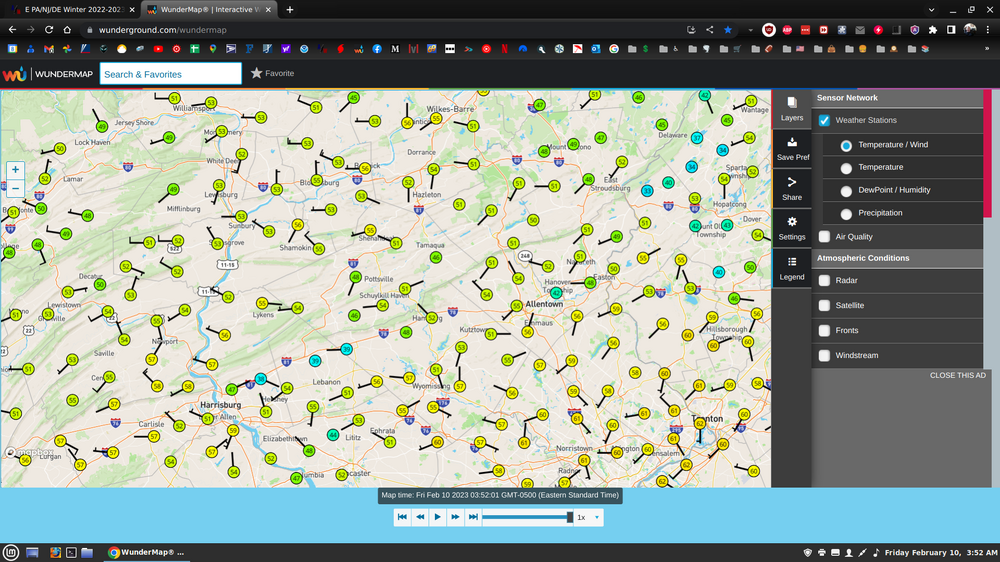Zoom in on the map
The height and width of the screenshot is (562, 1000).
15,170
